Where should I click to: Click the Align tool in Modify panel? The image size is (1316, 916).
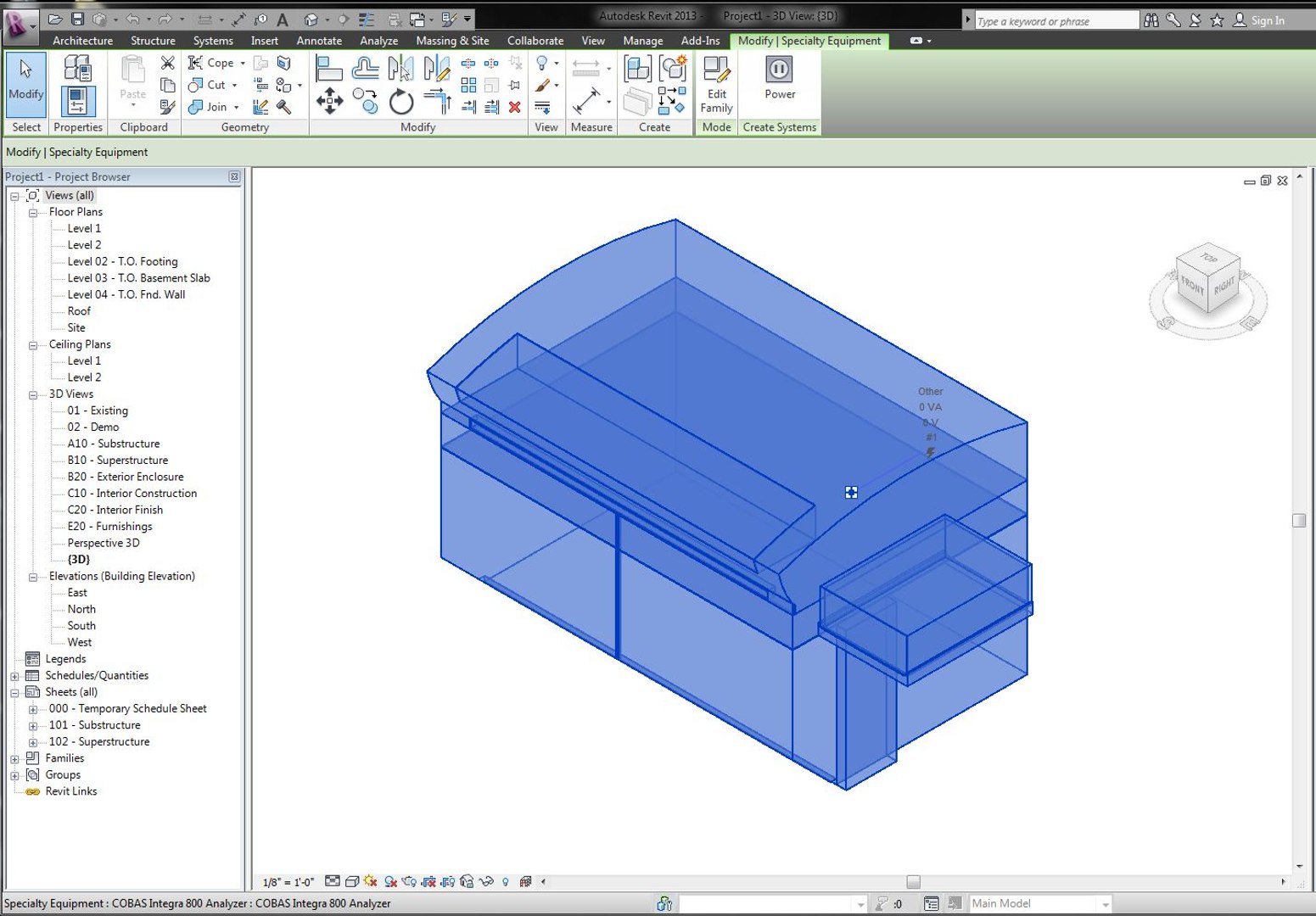tap(328, 68)
